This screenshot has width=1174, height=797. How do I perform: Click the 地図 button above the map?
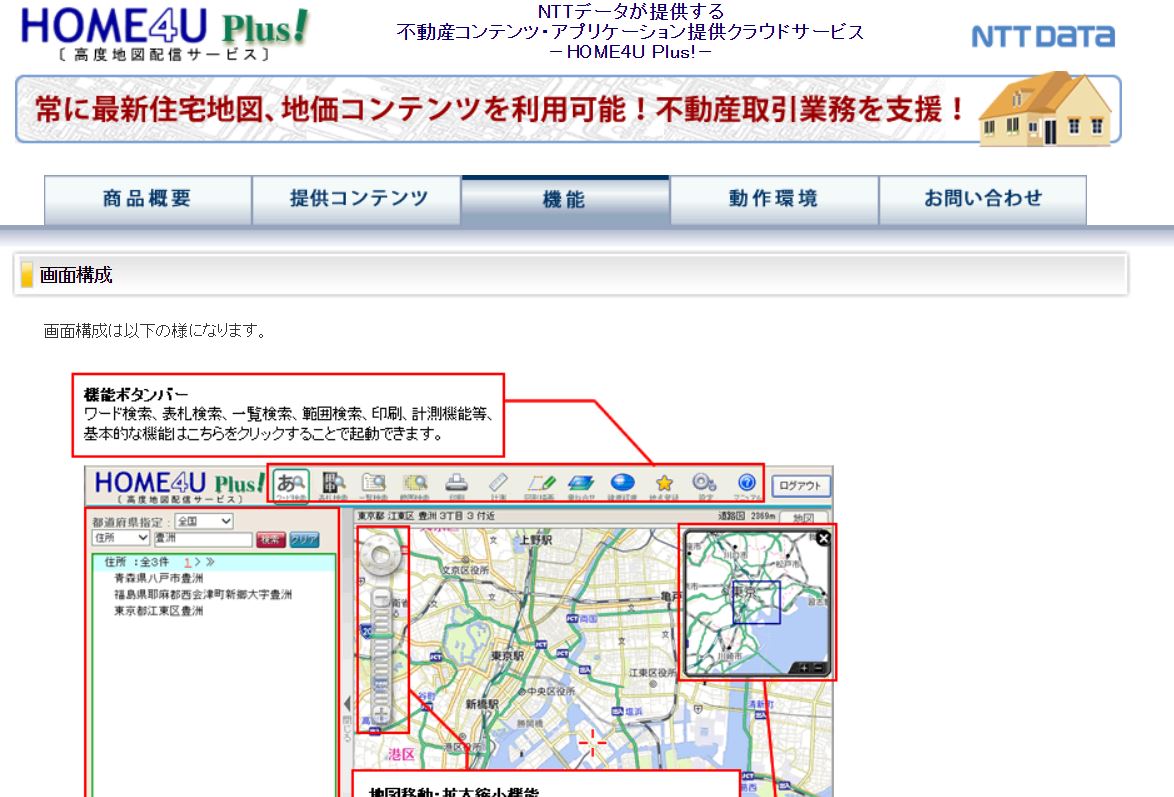pos(803,518)
